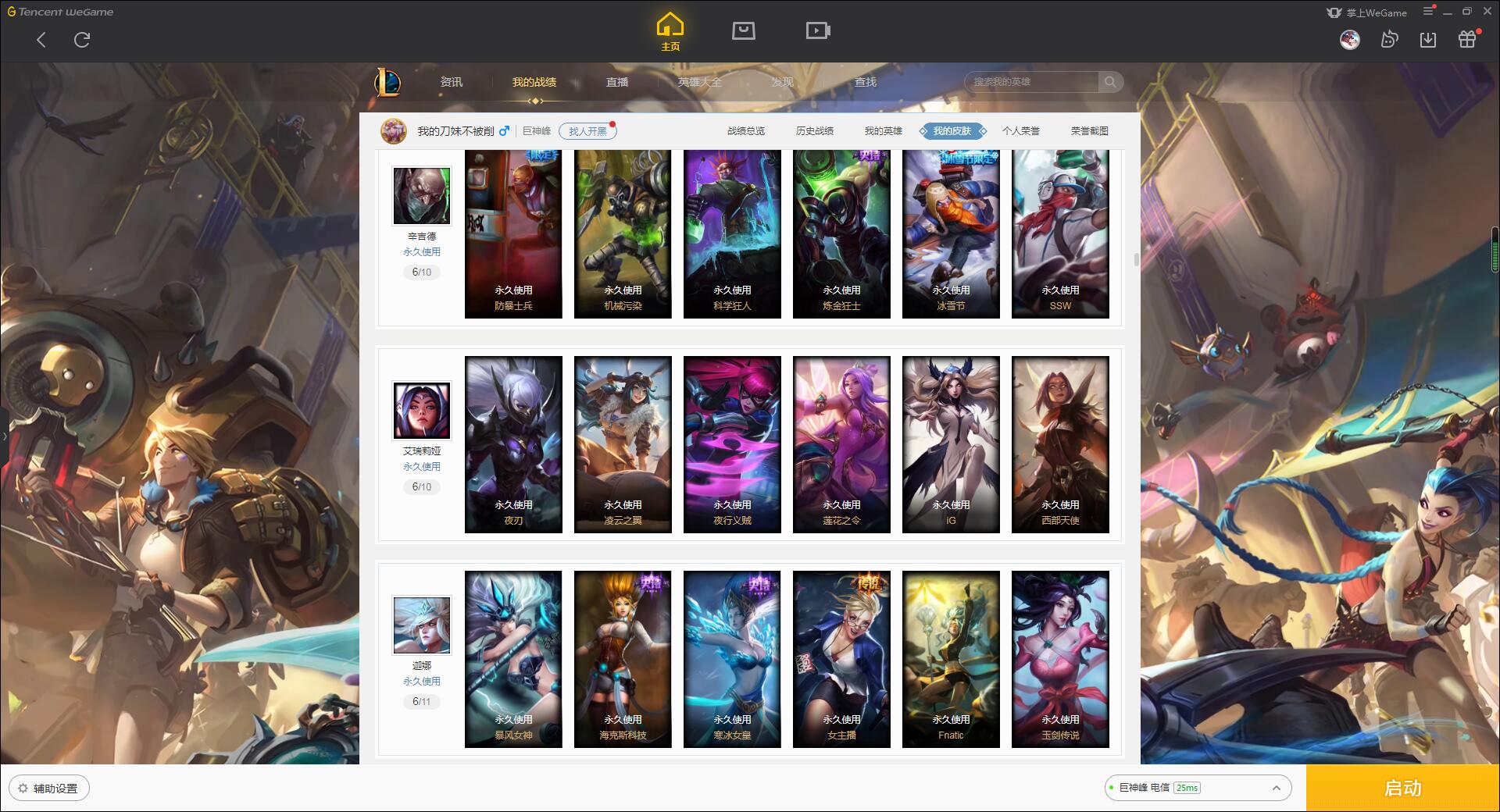Open 科学狂人 skin card

732,234
